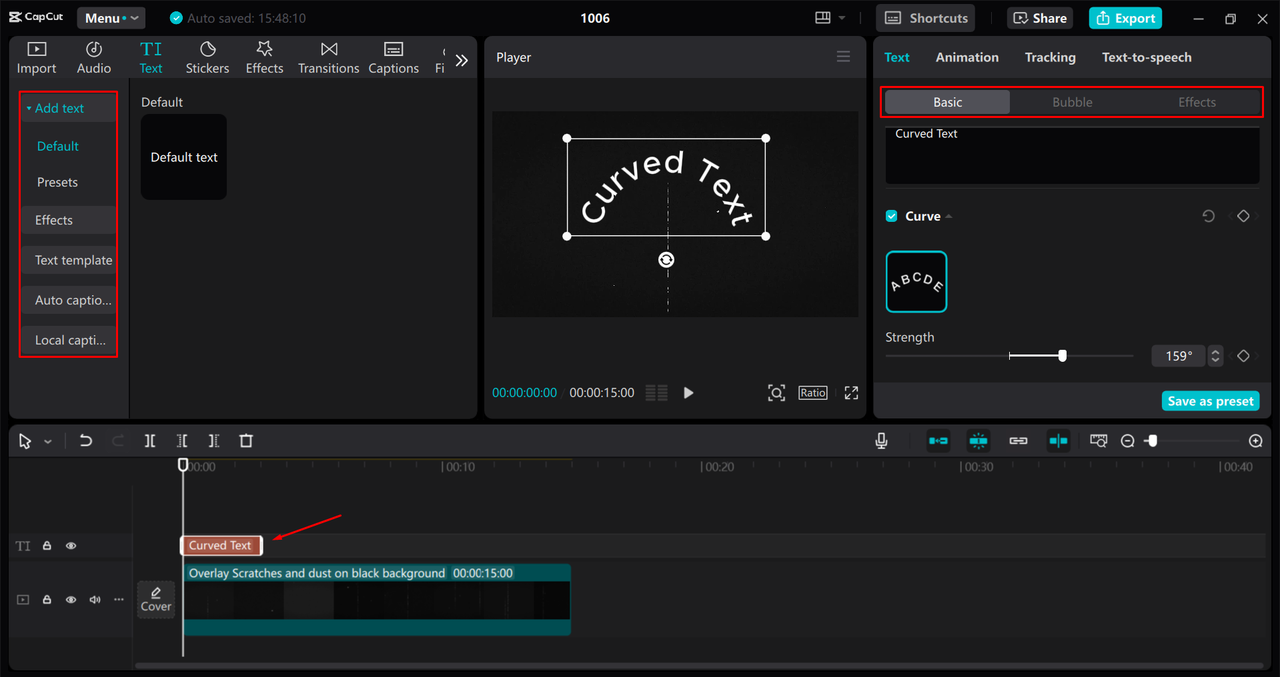Open the timeline grid view icon
This screenshot has width=1280, height=677.
(656, 393)
